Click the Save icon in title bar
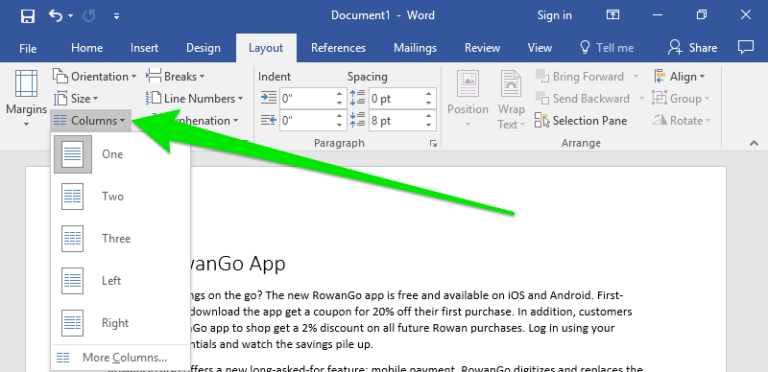The width and height of the screenshot is (768, 372). (27, 16)
